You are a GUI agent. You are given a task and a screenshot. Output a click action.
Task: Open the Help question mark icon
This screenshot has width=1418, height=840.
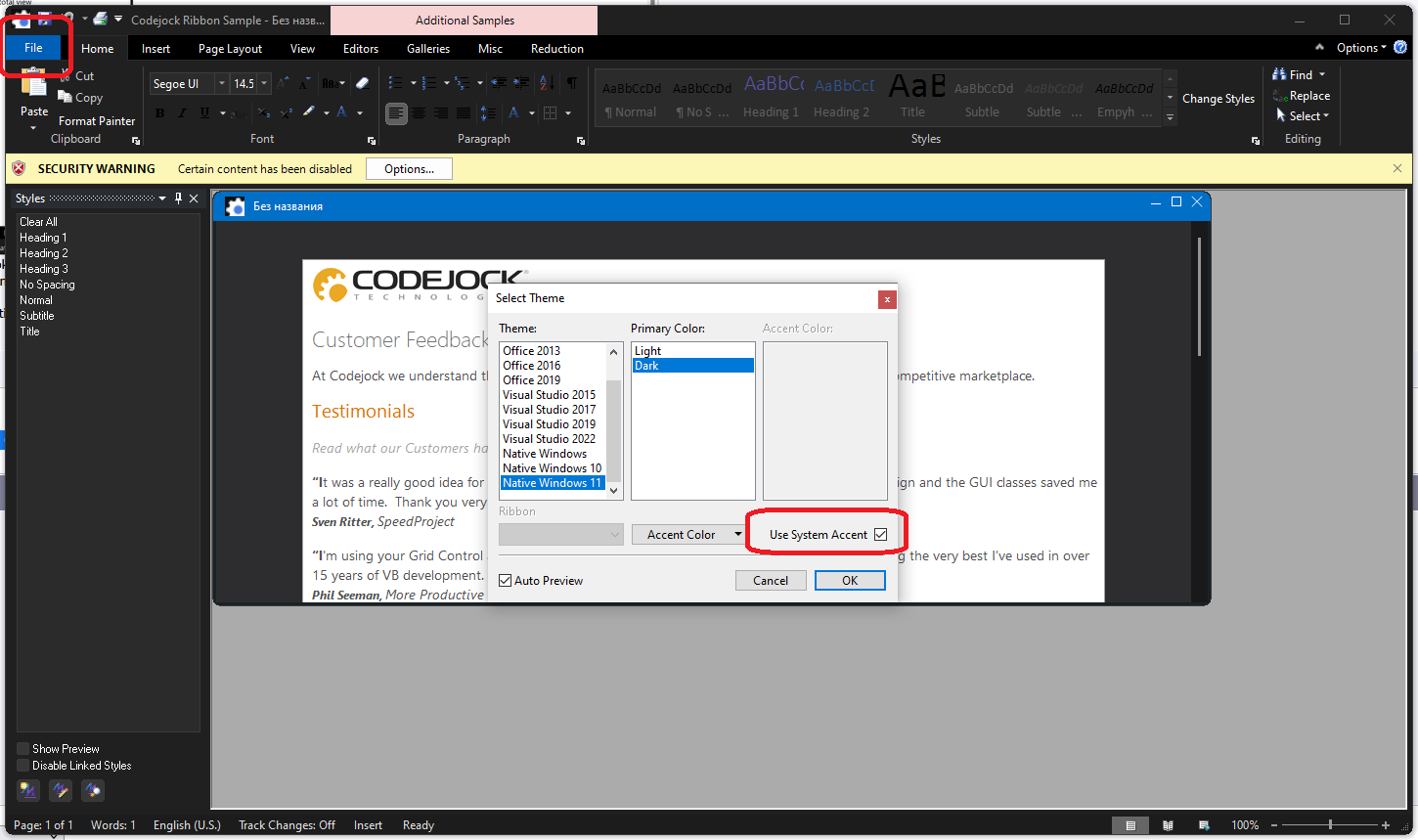click(x=1400, y=47)
